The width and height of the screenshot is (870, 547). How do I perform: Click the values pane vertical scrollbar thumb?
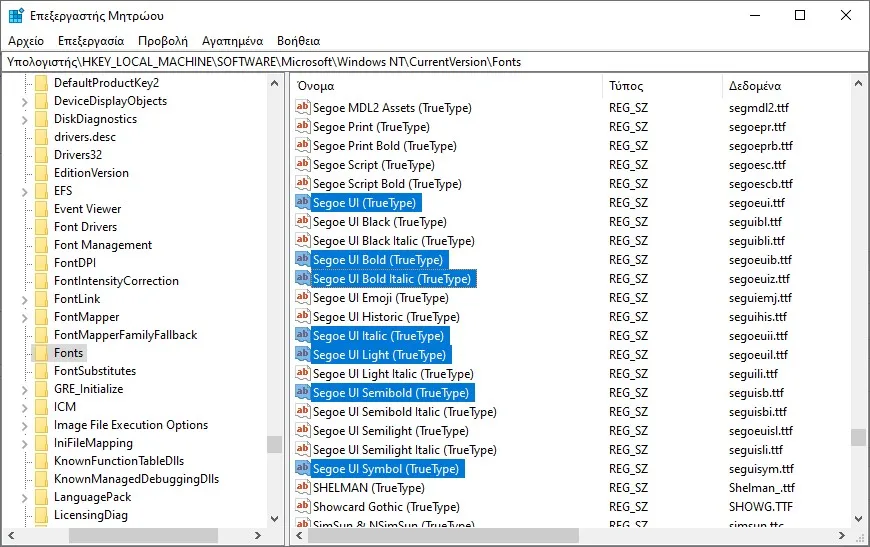[x=858, y=437]
